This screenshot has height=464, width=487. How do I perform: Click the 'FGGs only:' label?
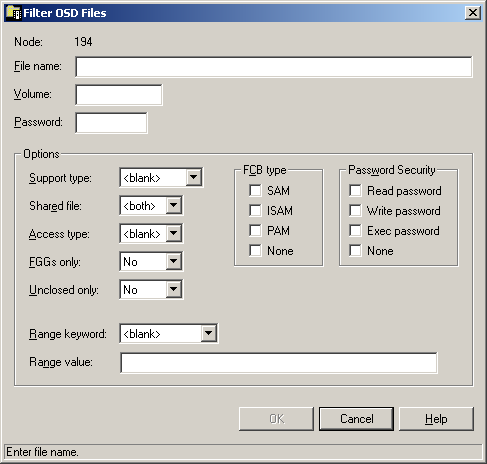point(55,262)
